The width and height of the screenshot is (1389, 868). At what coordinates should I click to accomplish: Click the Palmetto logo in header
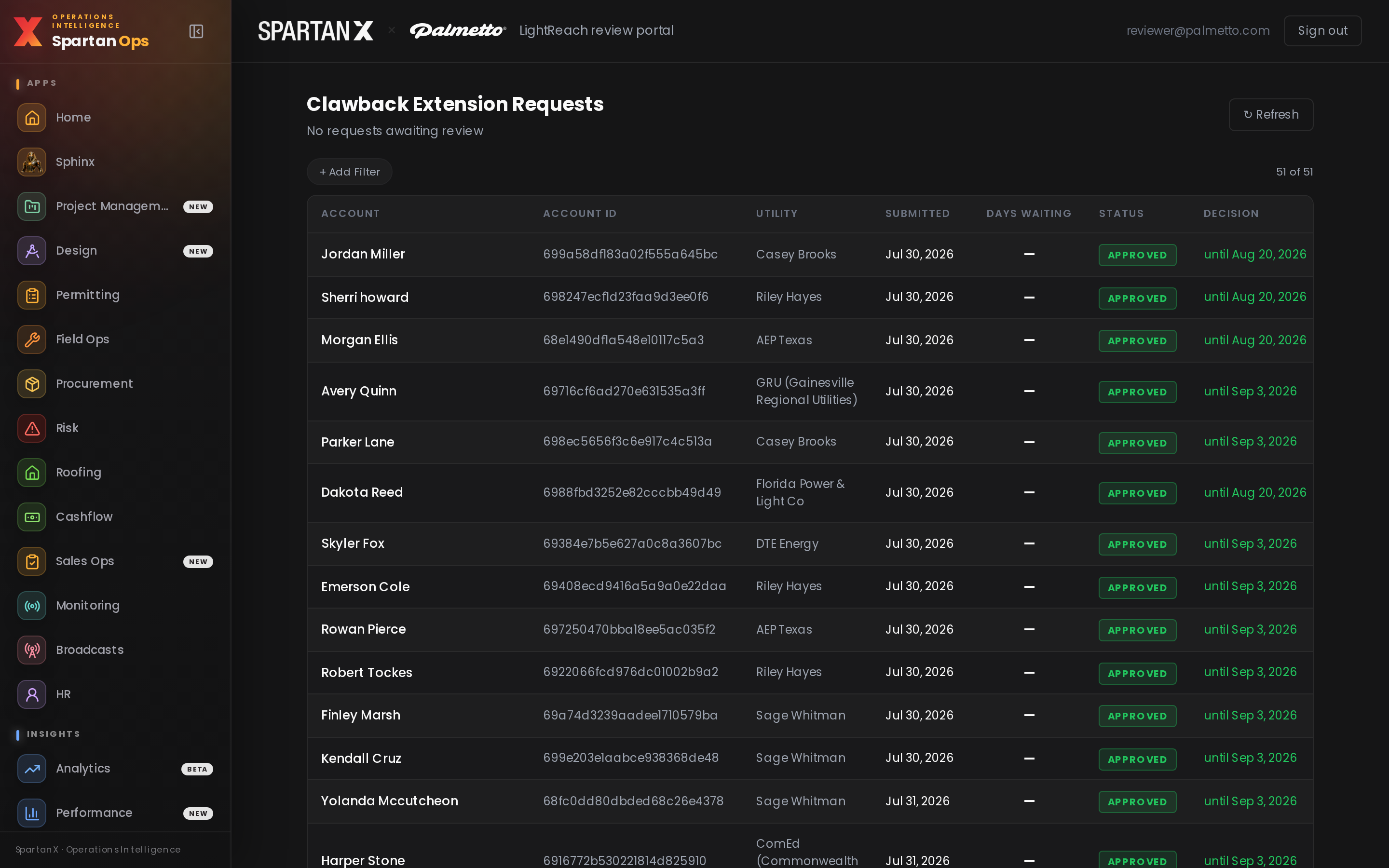(457, 30)
